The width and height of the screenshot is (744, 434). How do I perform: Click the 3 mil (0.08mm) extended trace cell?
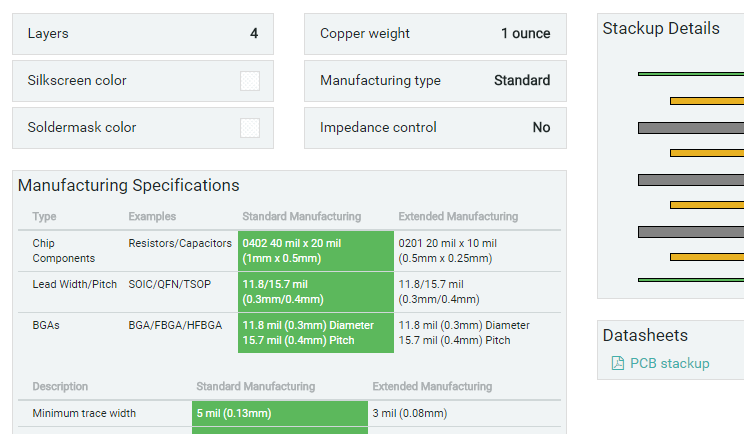tap(410, 413)
